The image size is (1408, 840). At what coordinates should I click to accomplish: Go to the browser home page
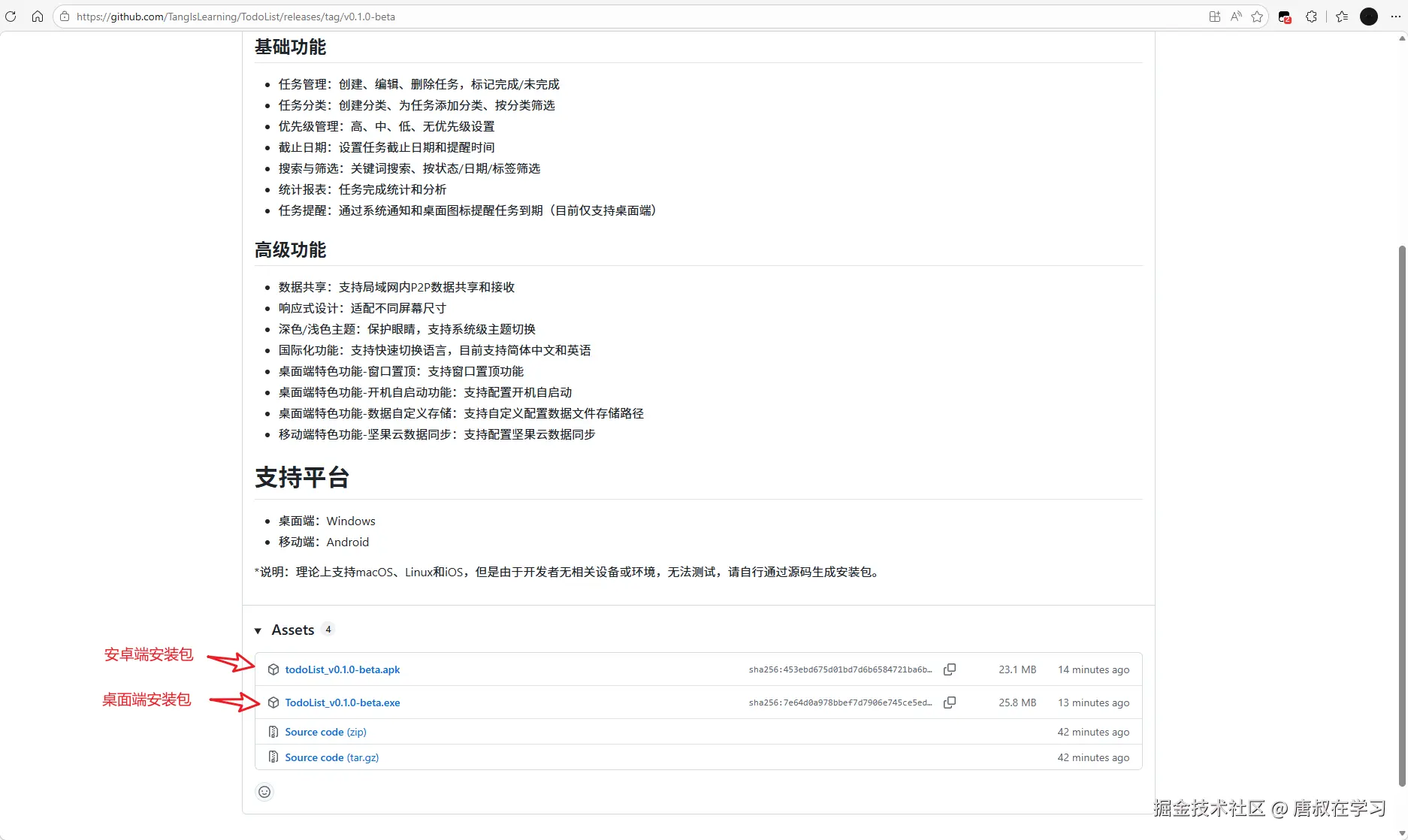37,17
